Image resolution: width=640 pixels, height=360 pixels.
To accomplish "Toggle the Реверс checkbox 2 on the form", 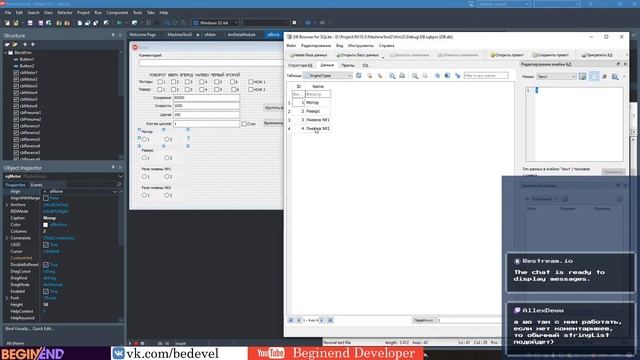I will 173,89.
